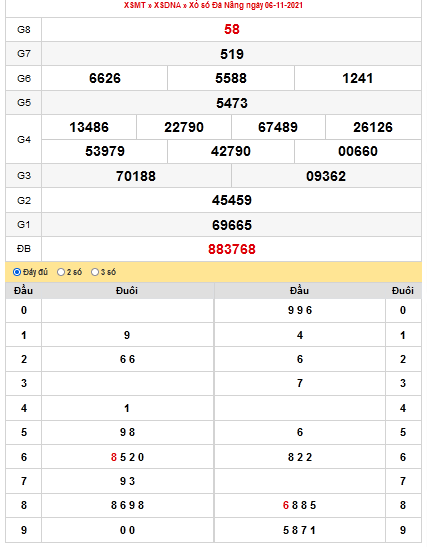Select the "Đầy đủ" radio option

click(17, 272)
